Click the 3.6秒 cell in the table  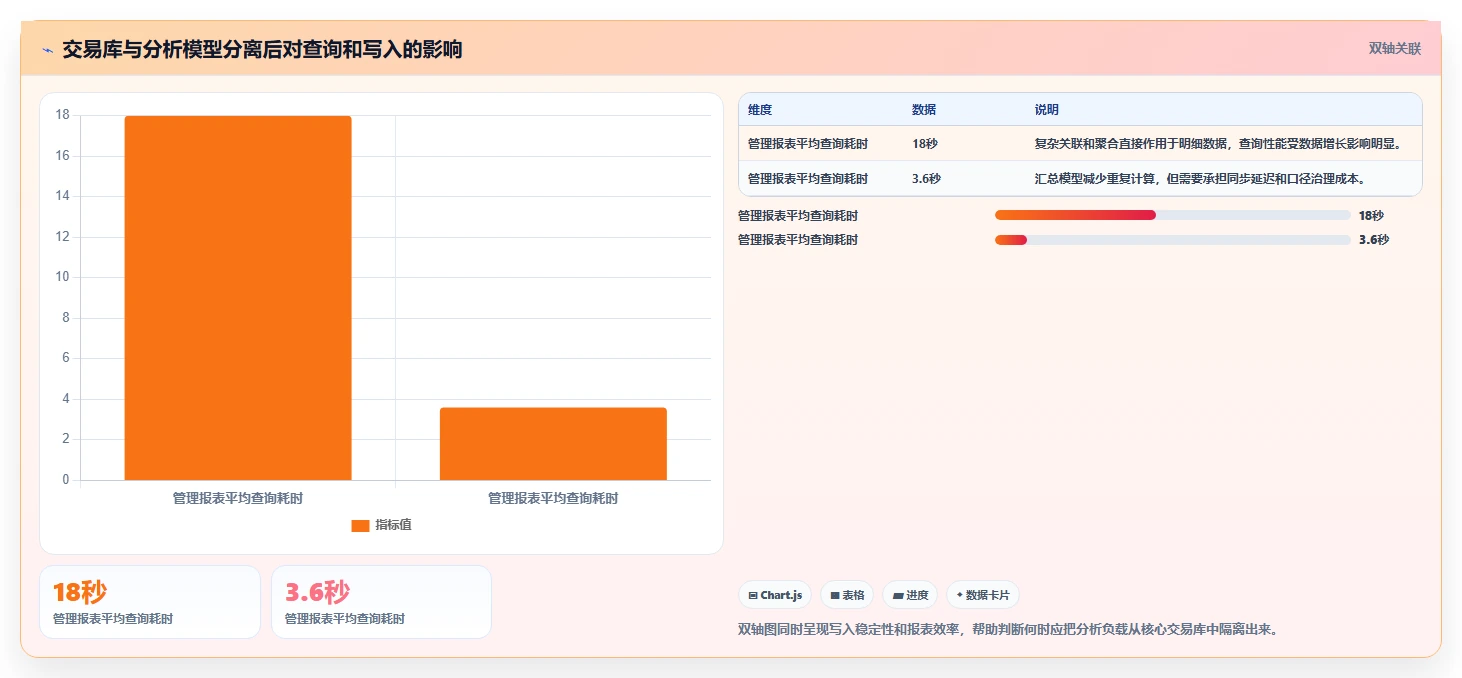coord(926,179)
